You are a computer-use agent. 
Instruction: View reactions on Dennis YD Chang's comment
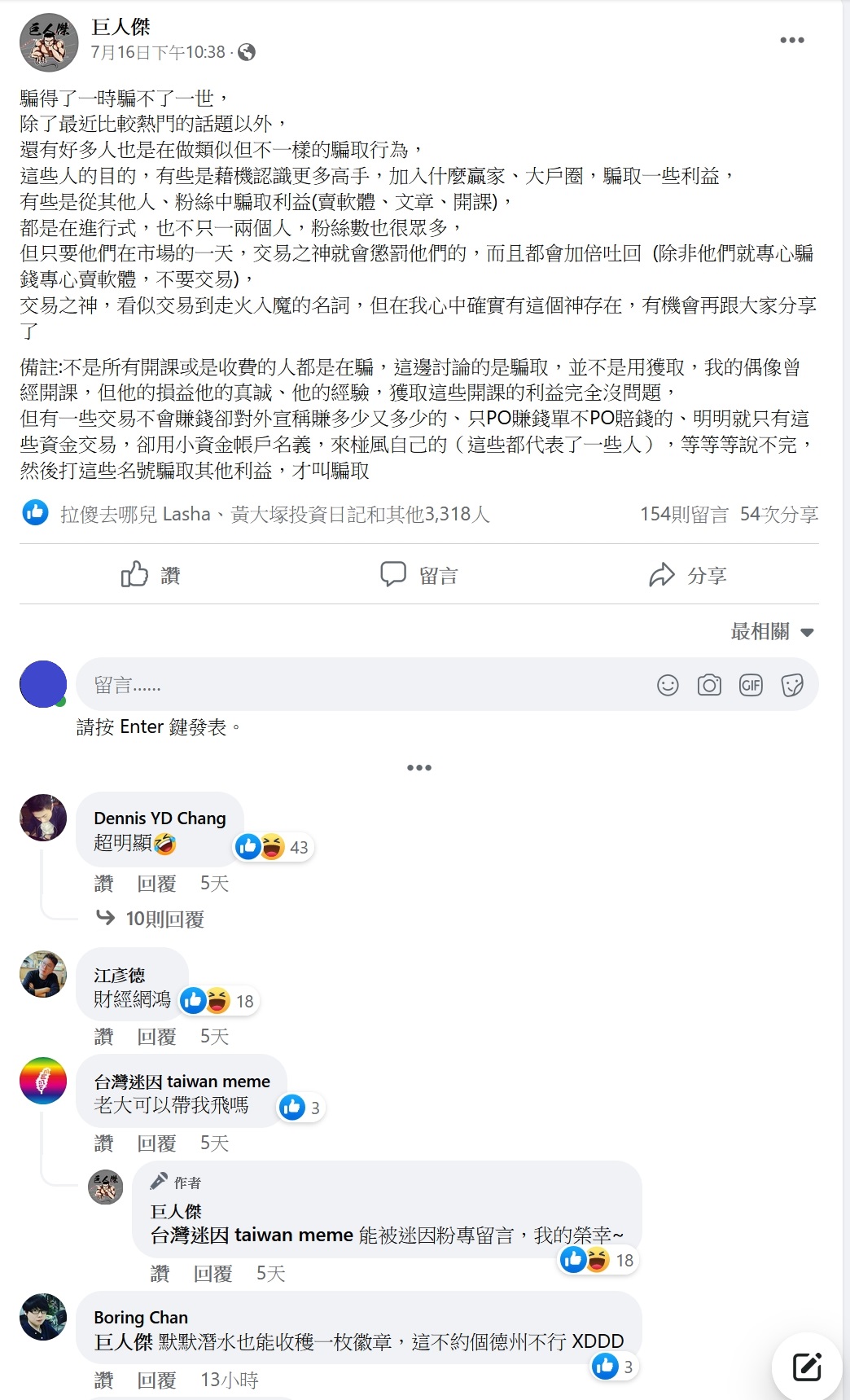pos(273,847)
